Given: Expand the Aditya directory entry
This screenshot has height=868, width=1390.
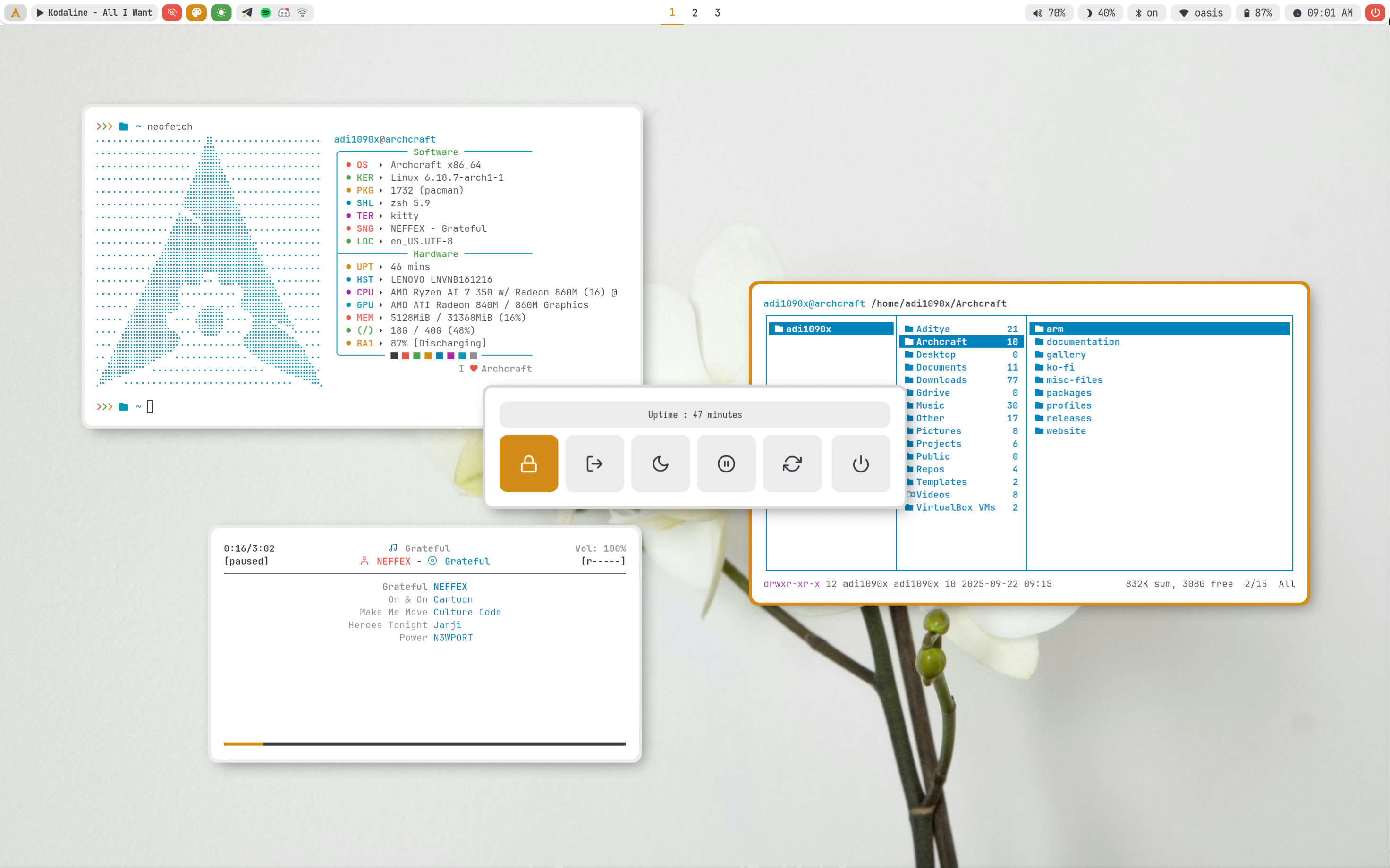Looking at the screenshot, I should click(x=932, y=329).
